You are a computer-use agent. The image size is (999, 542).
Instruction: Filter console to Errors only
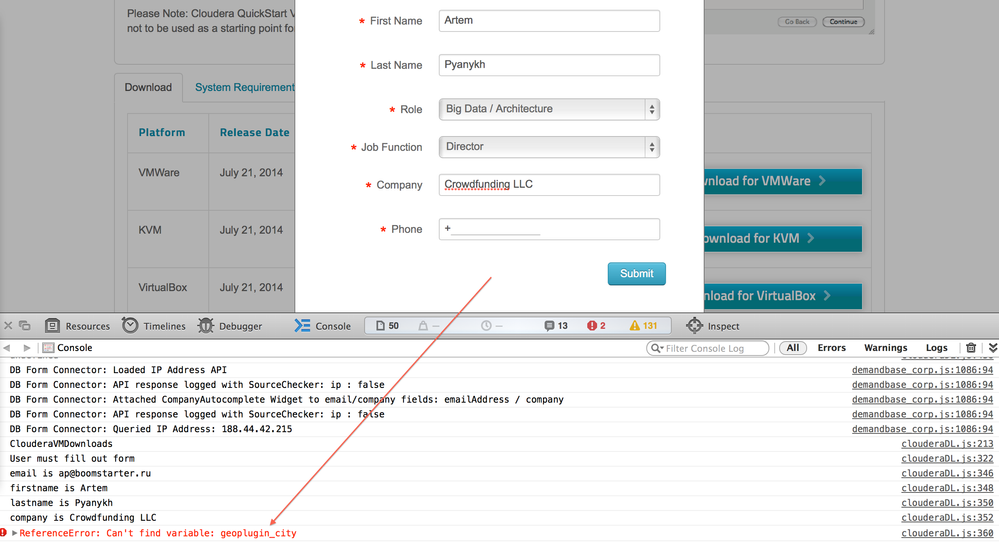coord(831,348)
